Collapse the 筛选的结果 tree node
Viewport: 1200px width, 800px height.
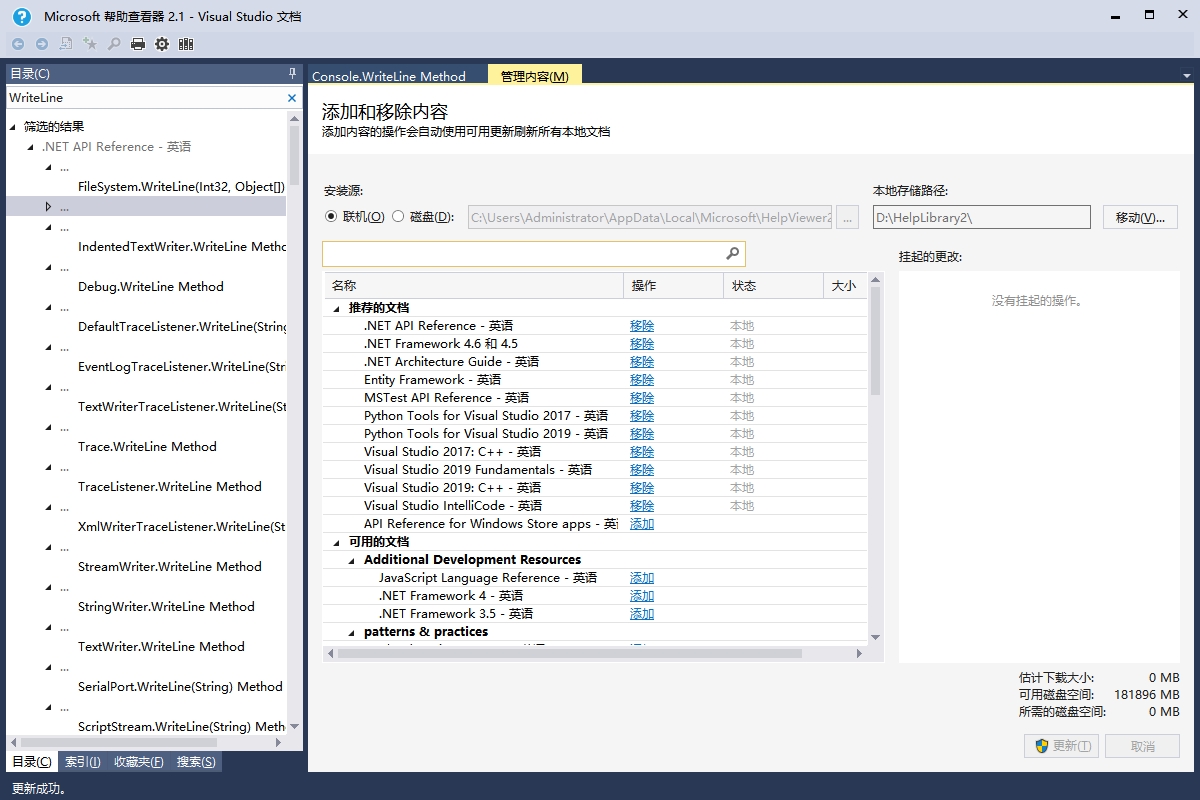coord(13,127)
